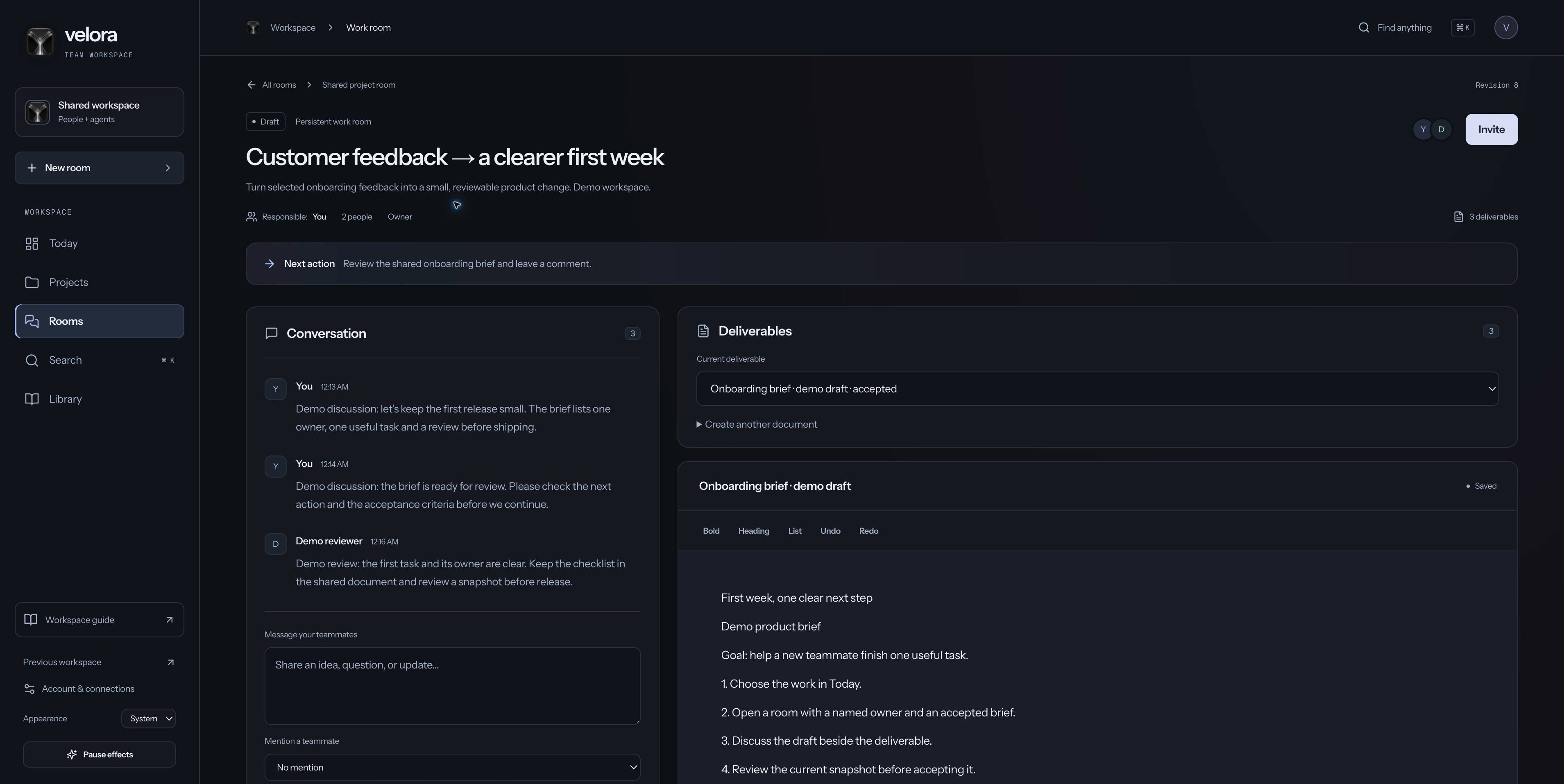
Task: Click the 3 deliverables document icon
Action: tap(1458, 217)
